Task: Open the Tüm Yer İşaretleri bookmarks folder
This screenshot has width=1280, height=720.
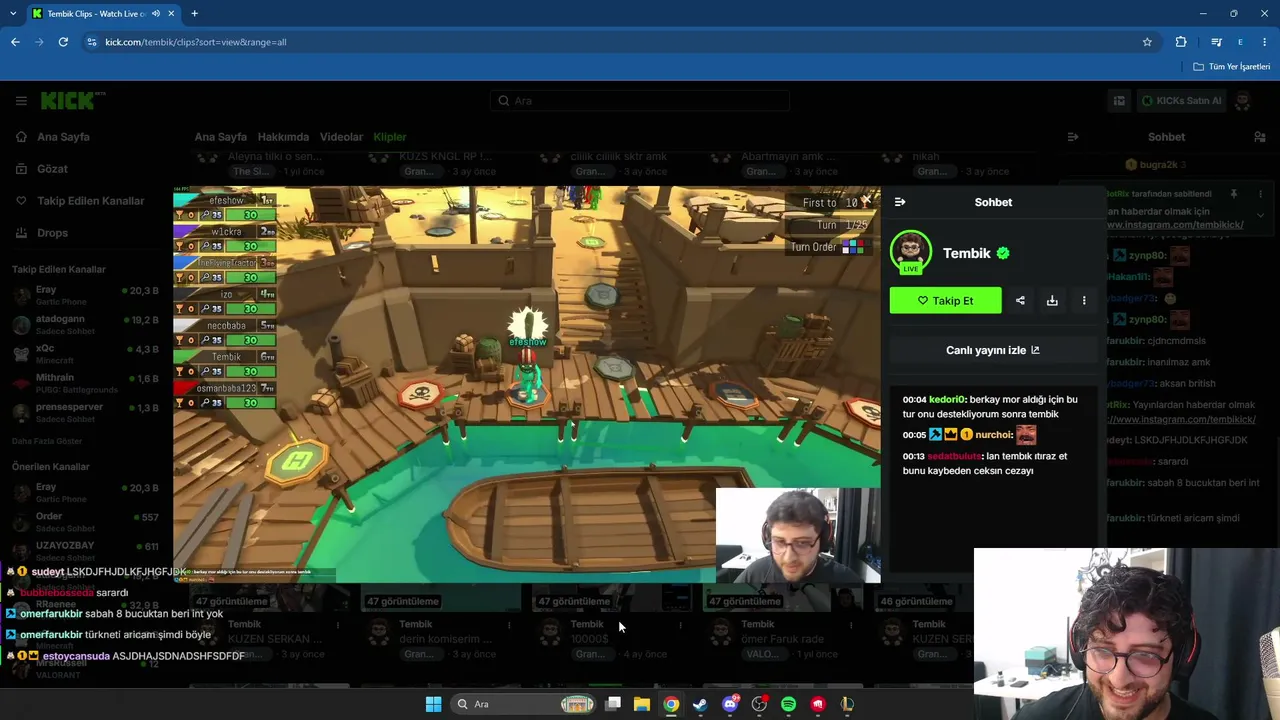Action: 1232,67
